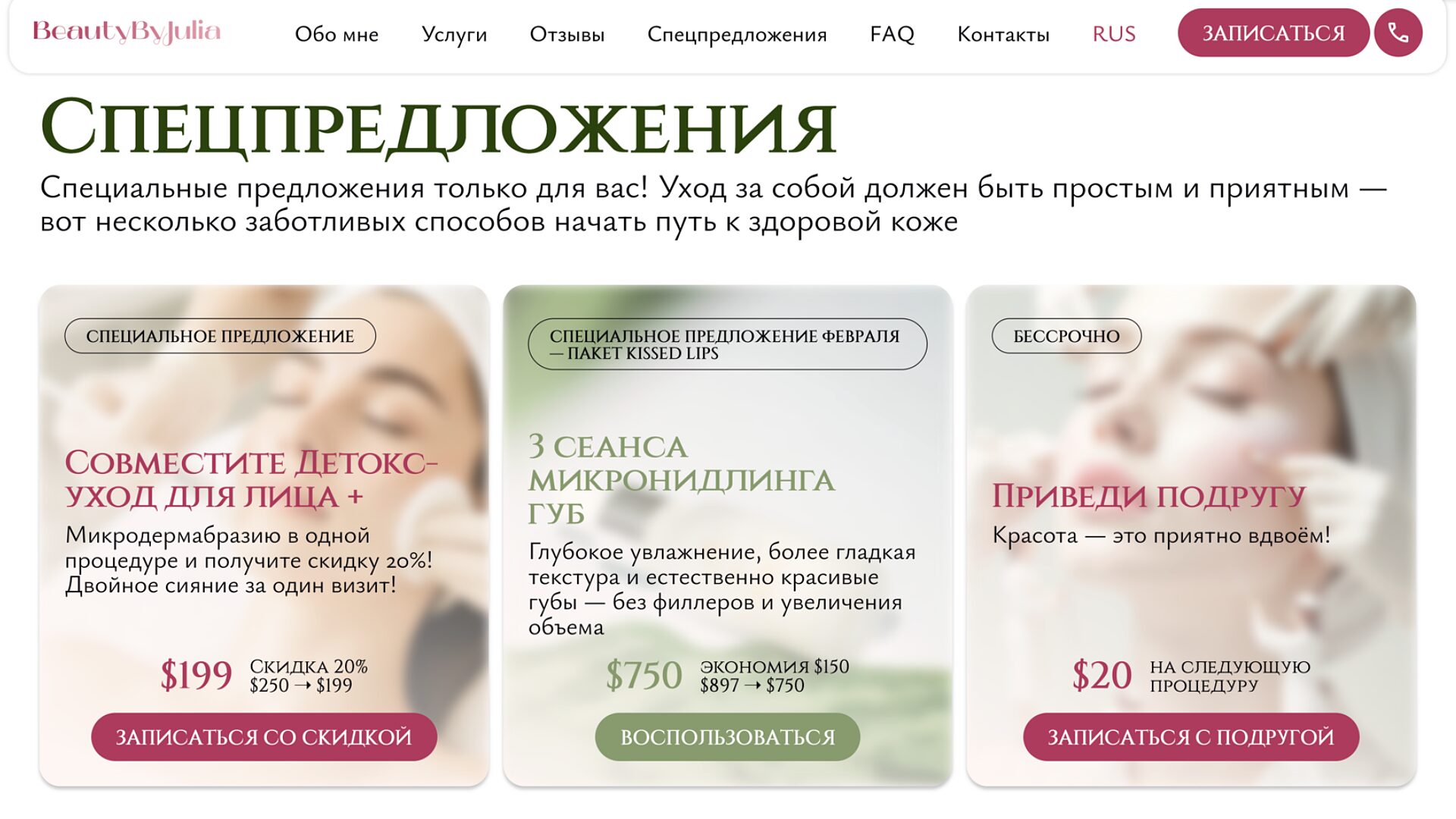Click the БЕССРОЧНО badge
The image size is (1456, 819).
click(x=1066, y=336)
